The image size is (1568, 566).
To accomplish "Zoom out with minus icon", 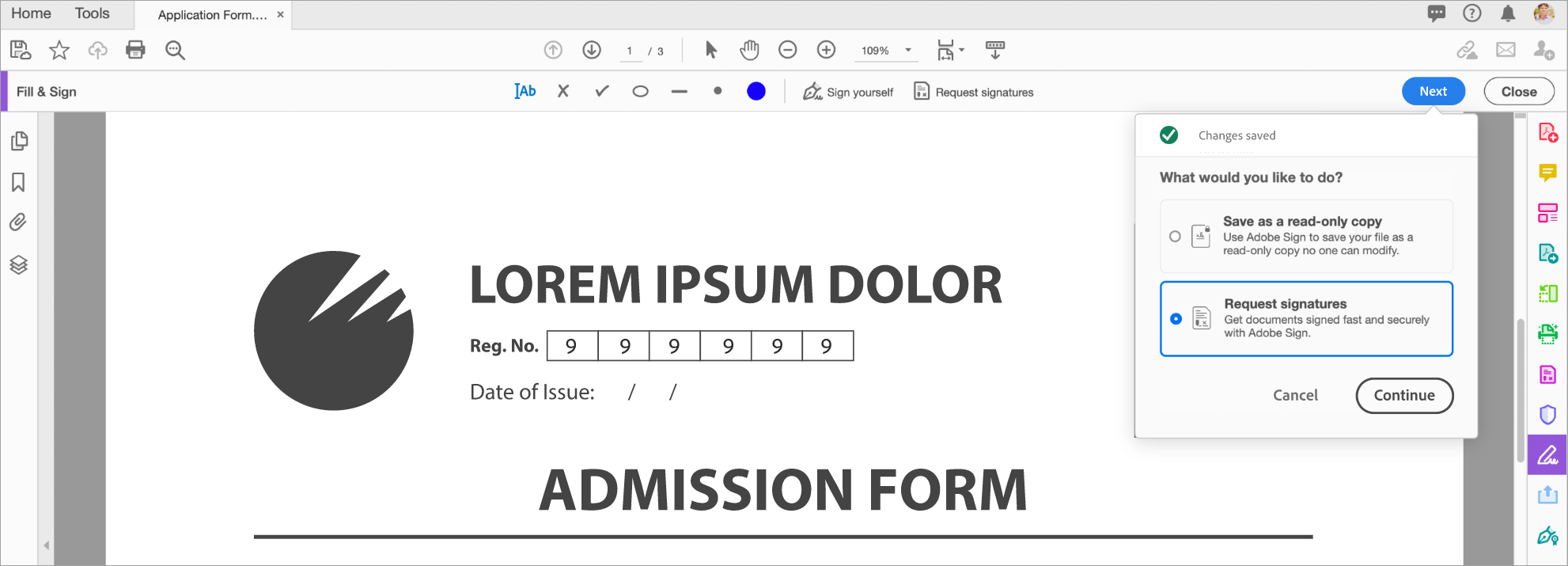I will (x=787, y=50).
